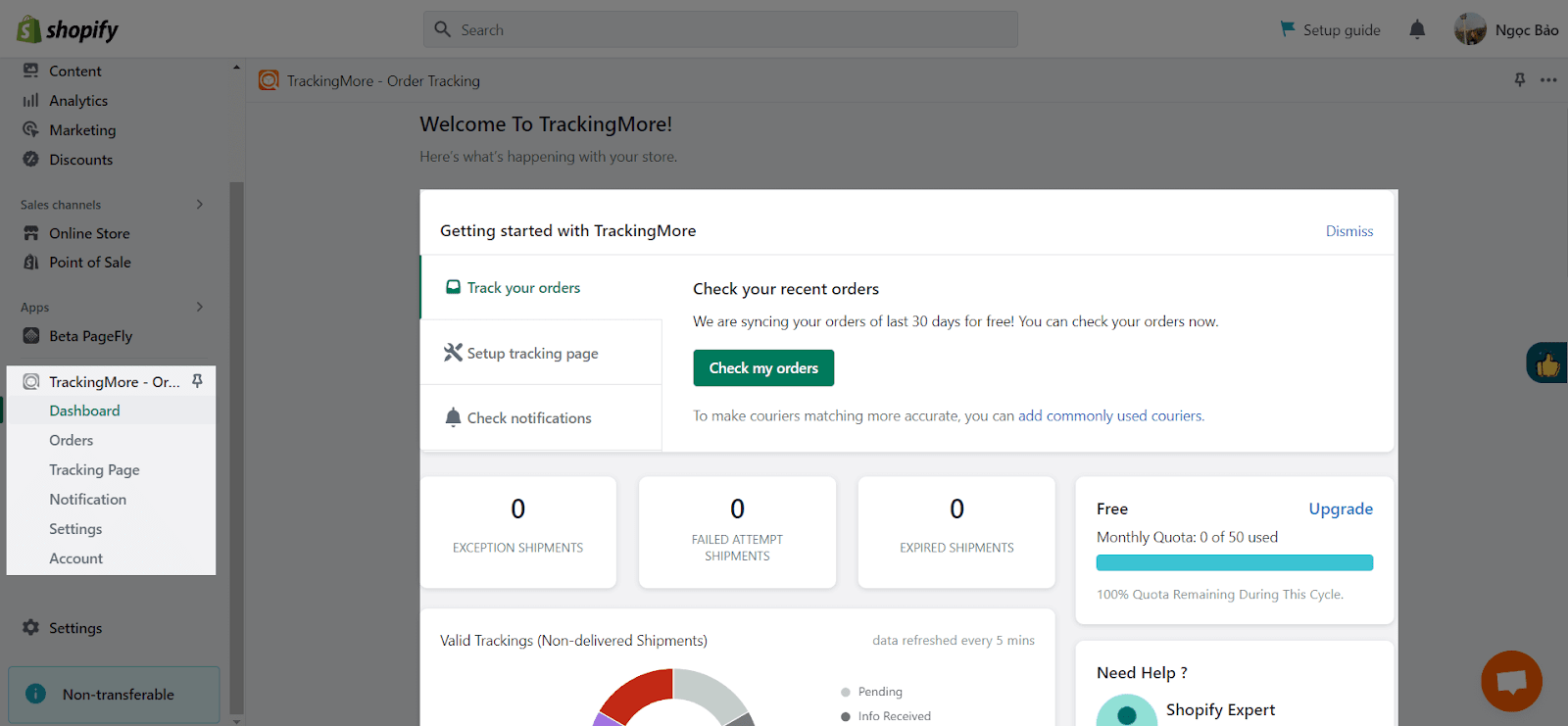The width and height of the screenshot is (1568, 726).
Task: Select the Track your orders tab
Action: pos(541,287)
